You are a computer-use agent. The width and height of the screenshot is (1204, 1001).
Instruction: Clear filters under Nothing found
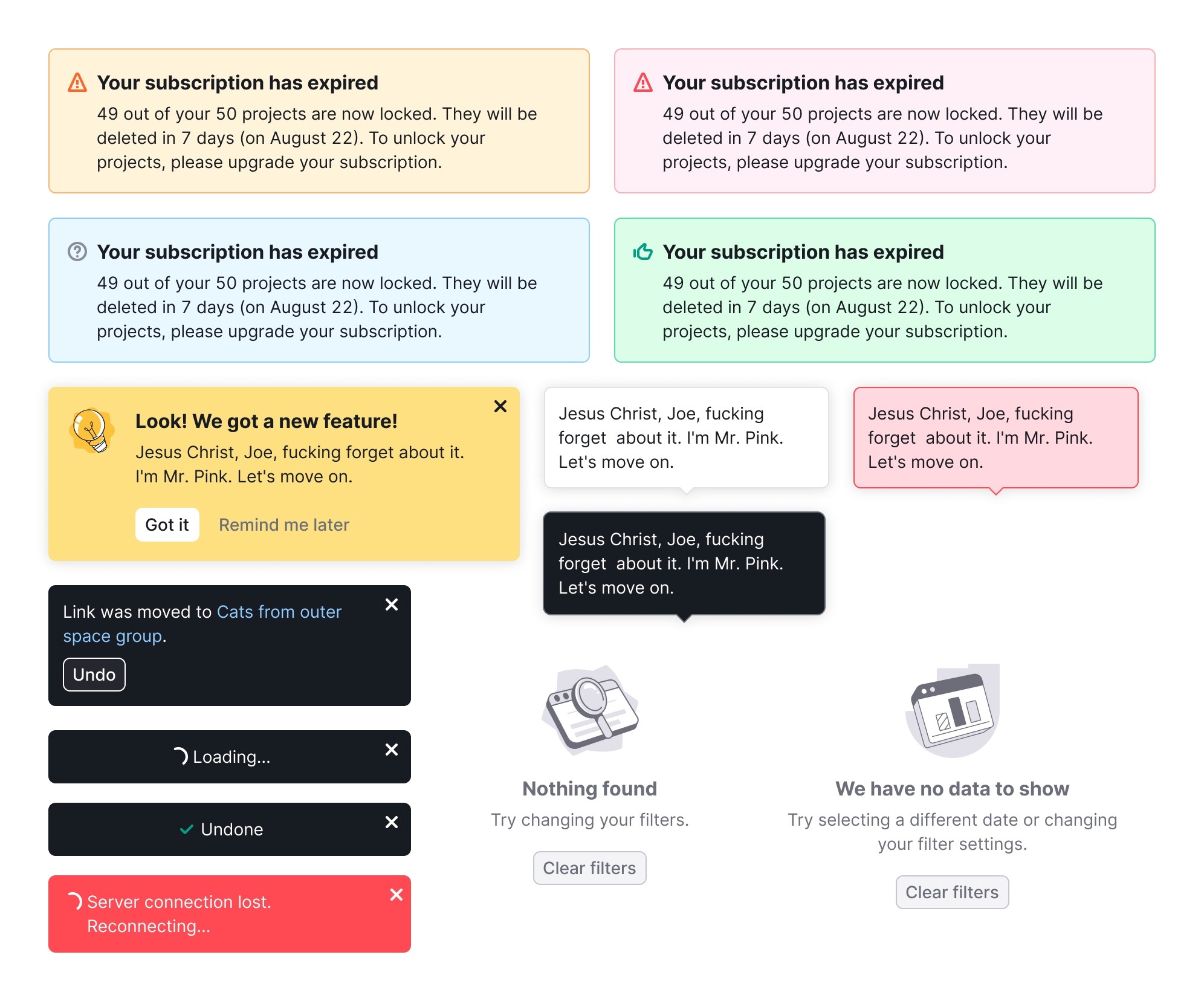(590, 868)
